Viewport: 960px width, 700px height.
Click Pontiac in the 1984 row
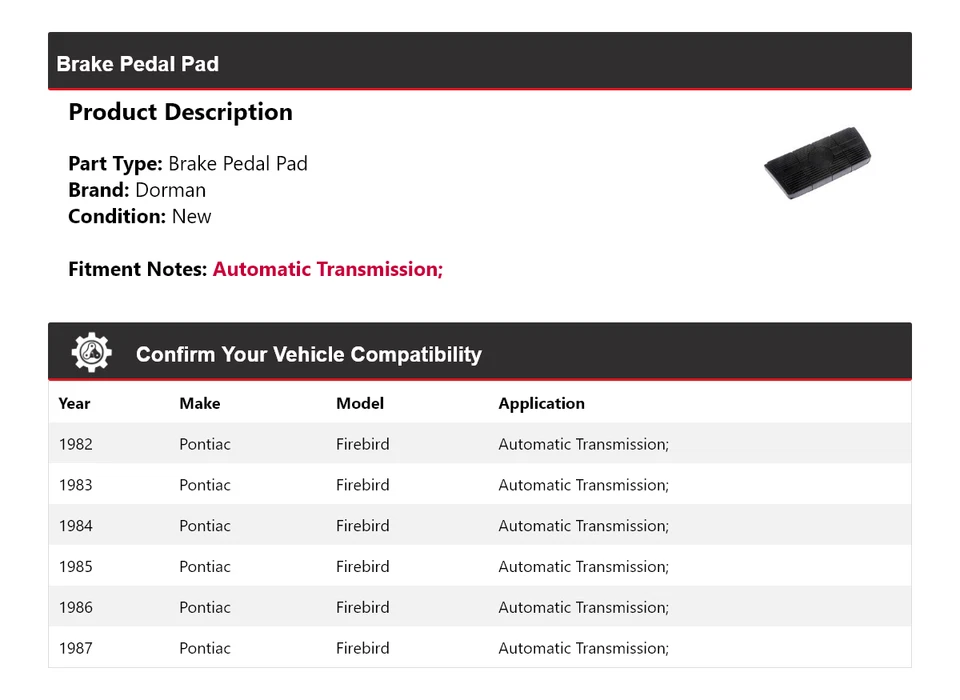pyautogui.click(x=205, y=526)
